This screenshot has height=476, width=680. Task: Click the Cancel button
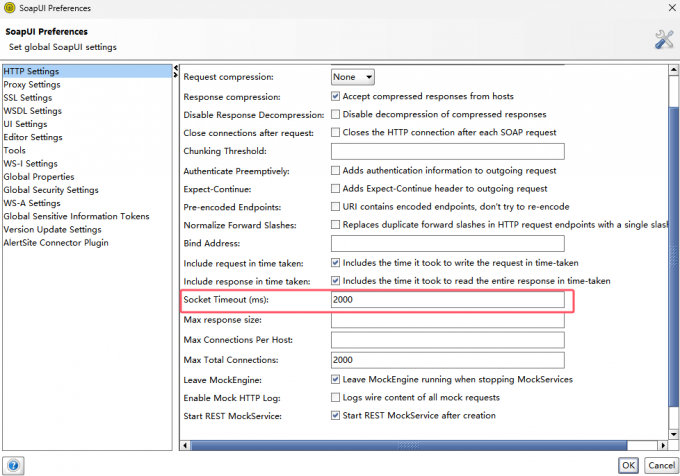661,466
